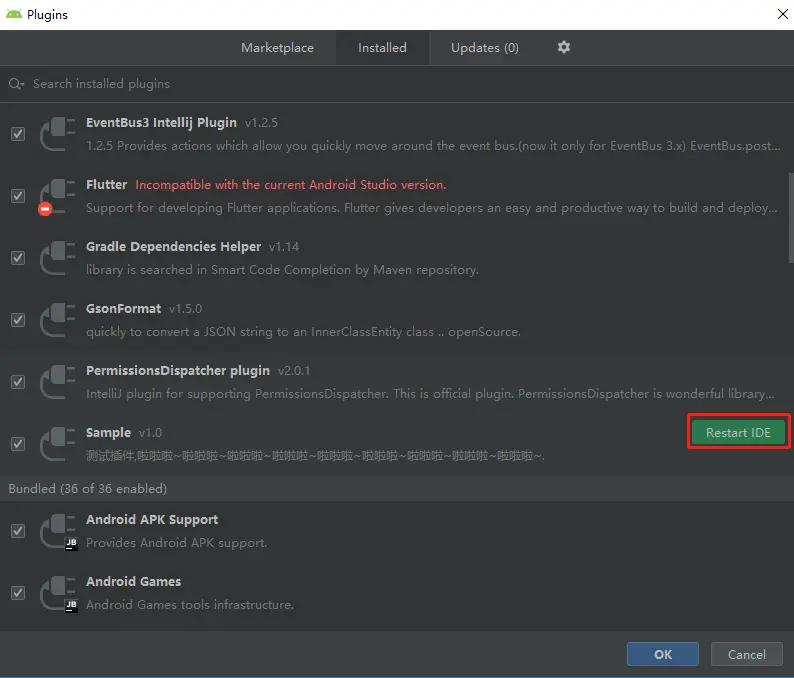Click the Android APK Support plugin icon

click(x=59, y=531)
